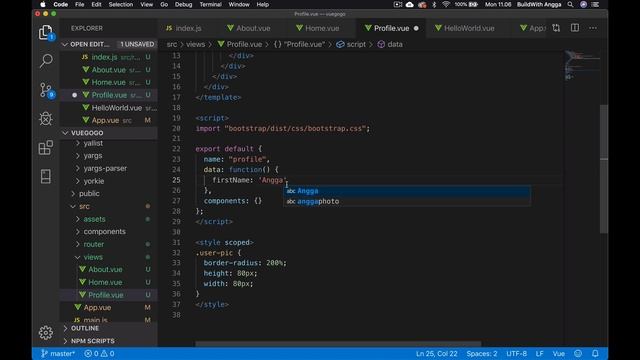Click the 1 UNSAVED badge
640x360 pixels.
pos(137,44)
